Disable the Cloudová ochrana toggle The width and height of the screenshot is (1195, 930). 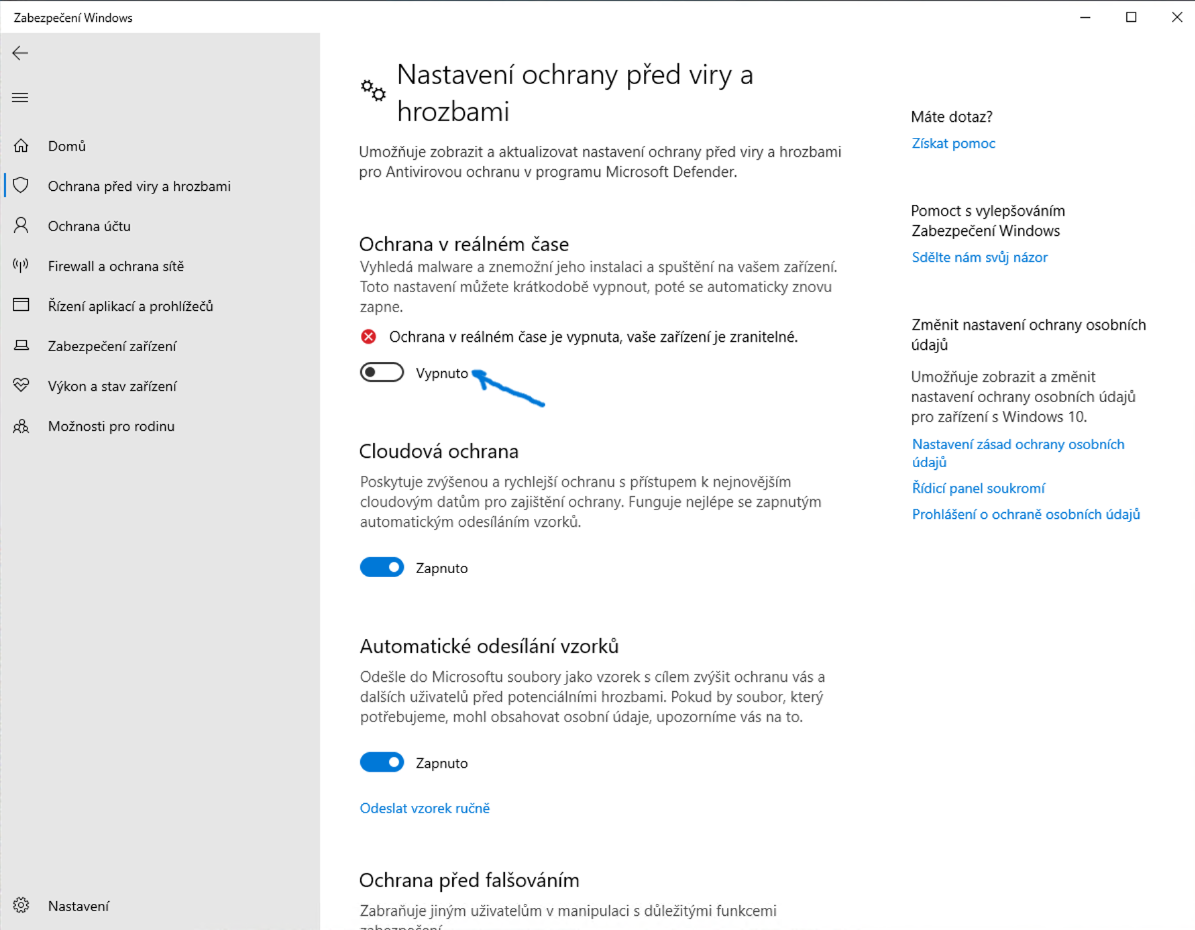click(x=382, y=568)
